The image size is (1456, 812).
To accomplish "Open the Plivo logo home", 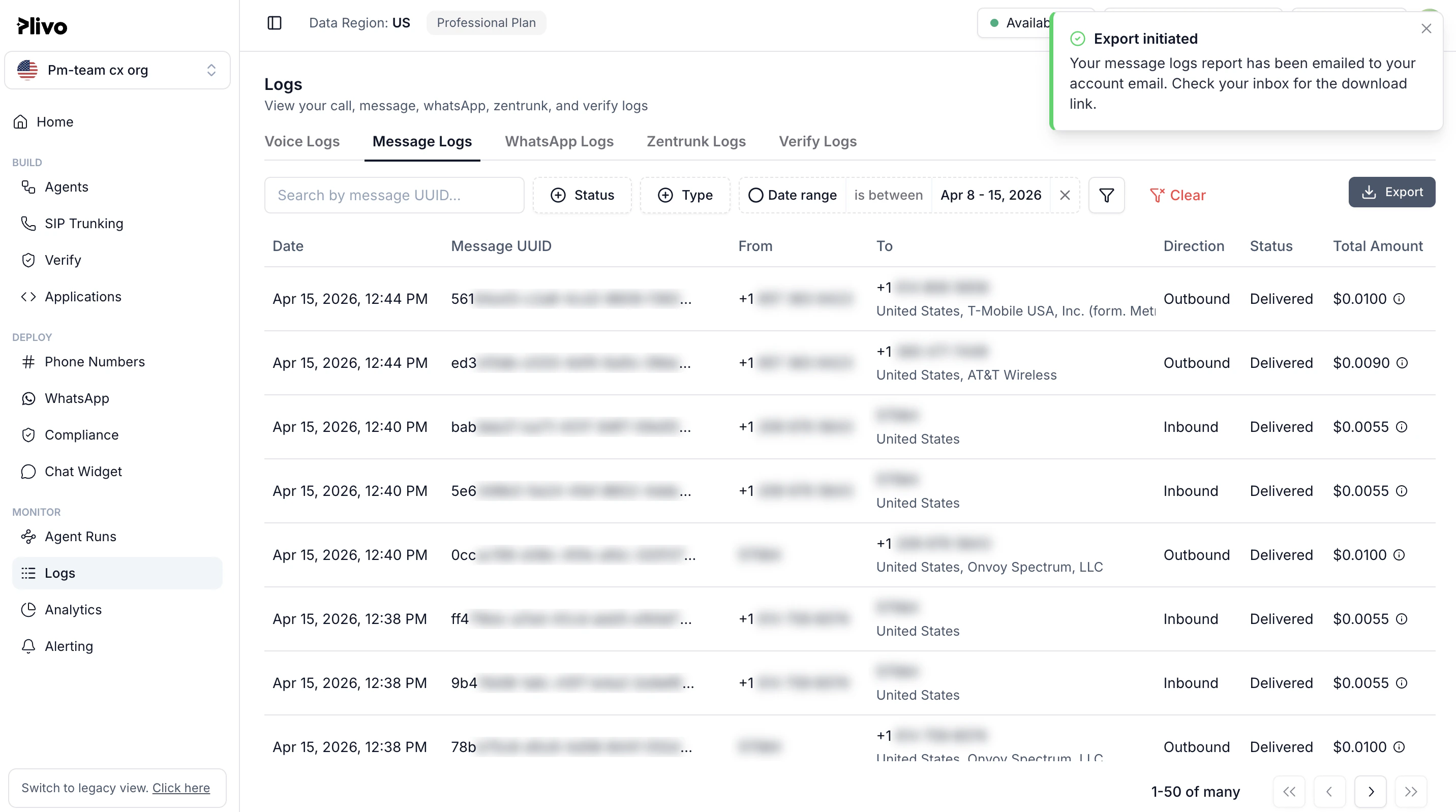I will pyautogui.click(x=42, y=26).
